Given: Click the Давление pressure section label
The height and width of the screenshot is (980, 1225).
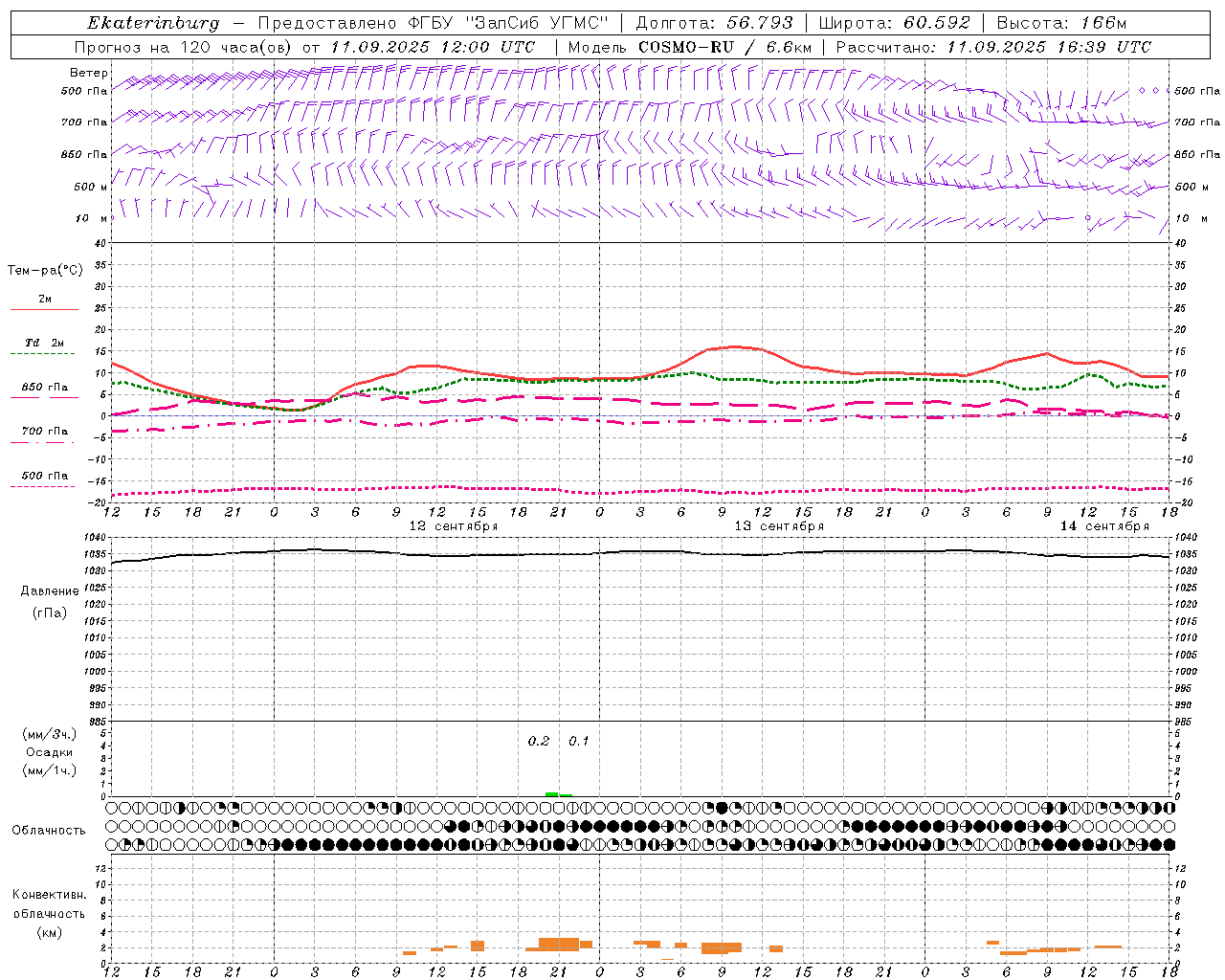Looking at the screenshot, I should 50,591.
